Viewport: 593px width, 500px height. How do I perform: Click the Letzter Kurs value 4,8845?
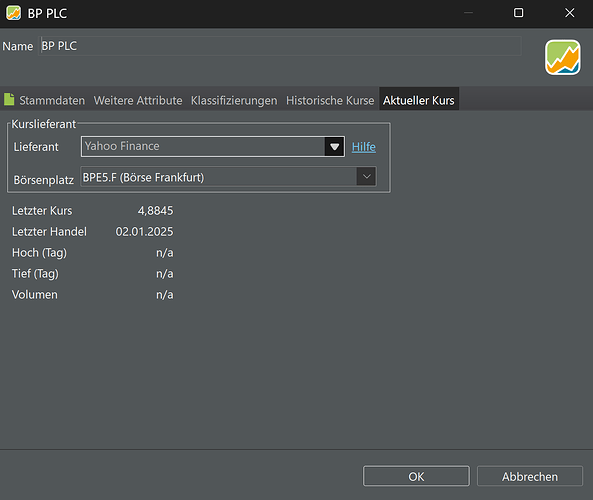[x=155, y=211]
